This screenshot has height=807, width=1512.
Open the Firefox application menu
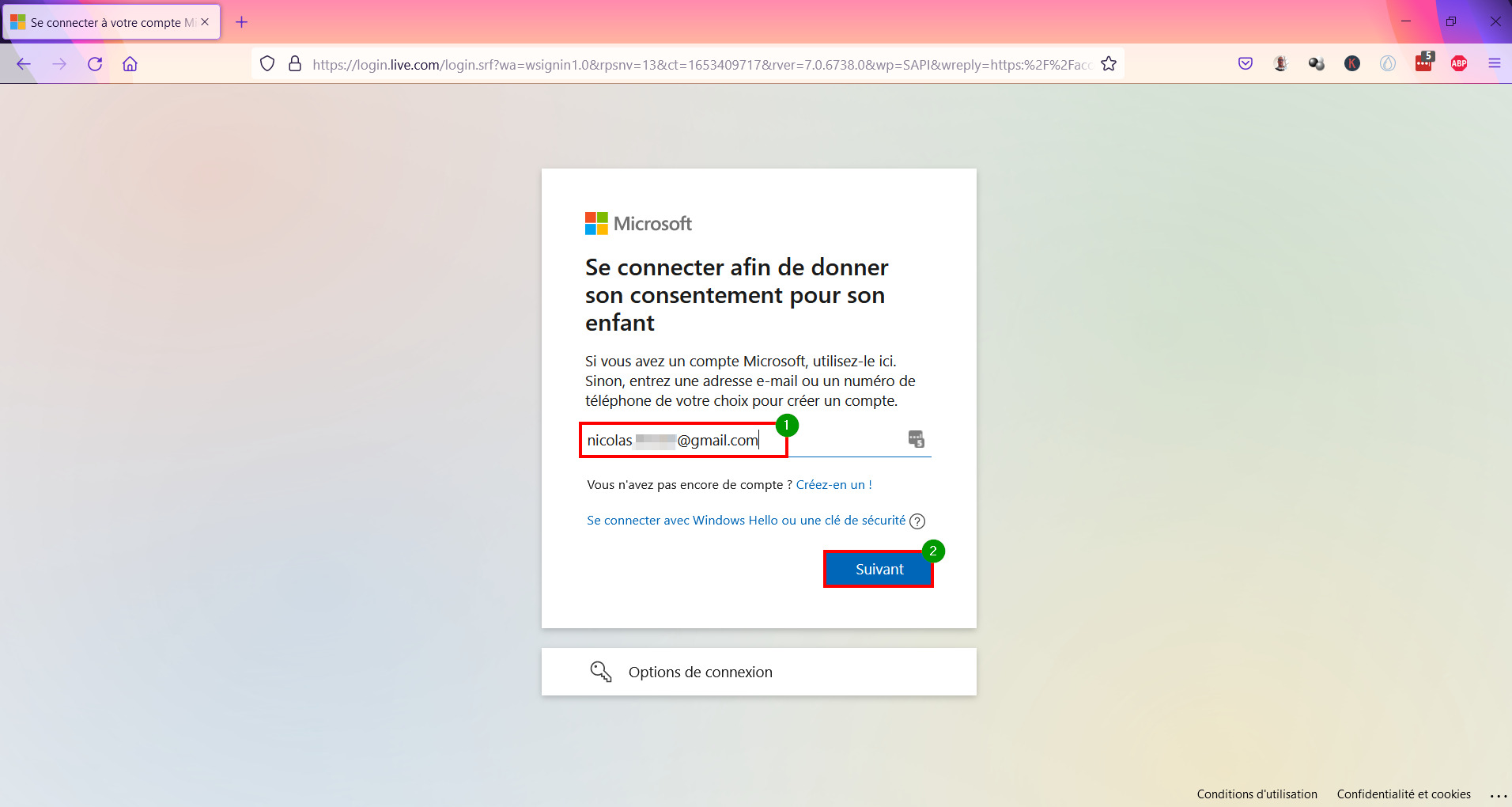1495,64
